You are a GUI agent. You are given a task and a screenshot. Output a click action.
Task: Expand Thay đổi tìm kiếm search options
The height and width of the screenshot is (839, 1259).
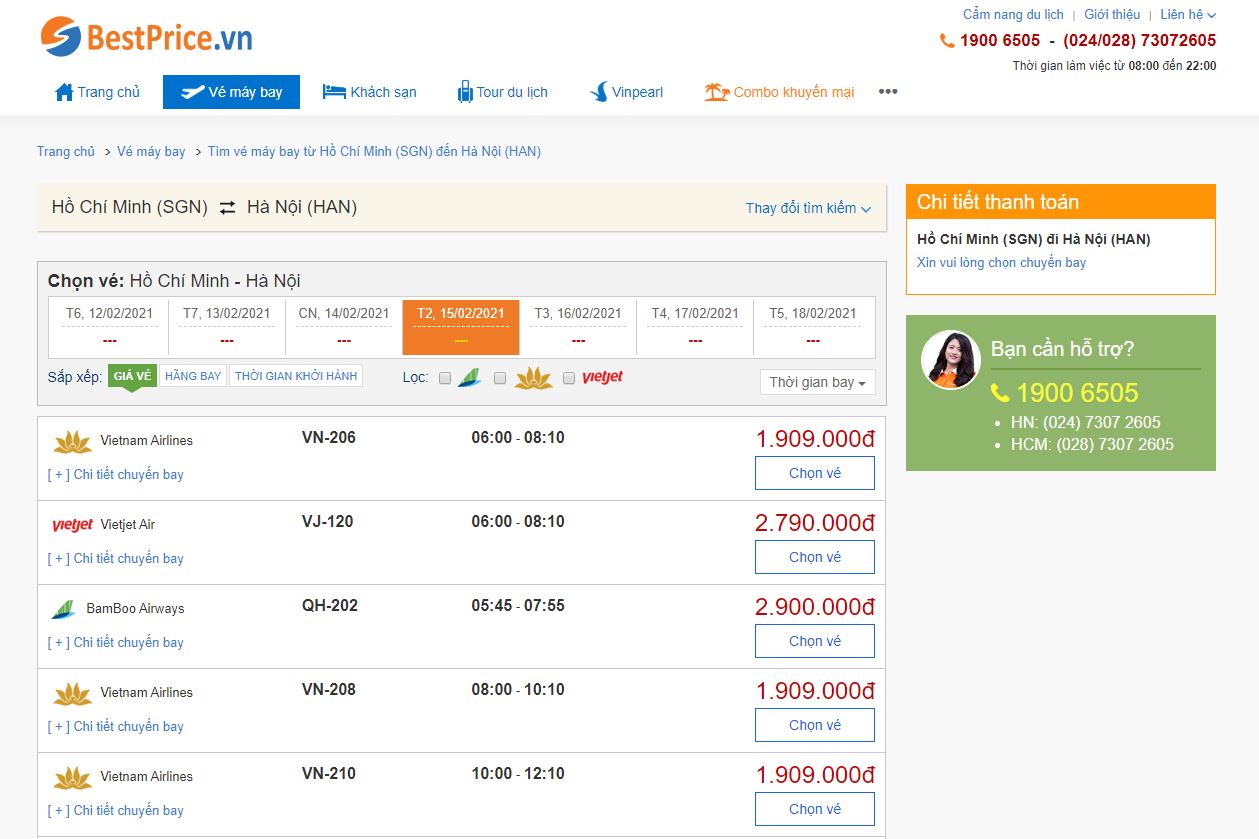(808, 208)
